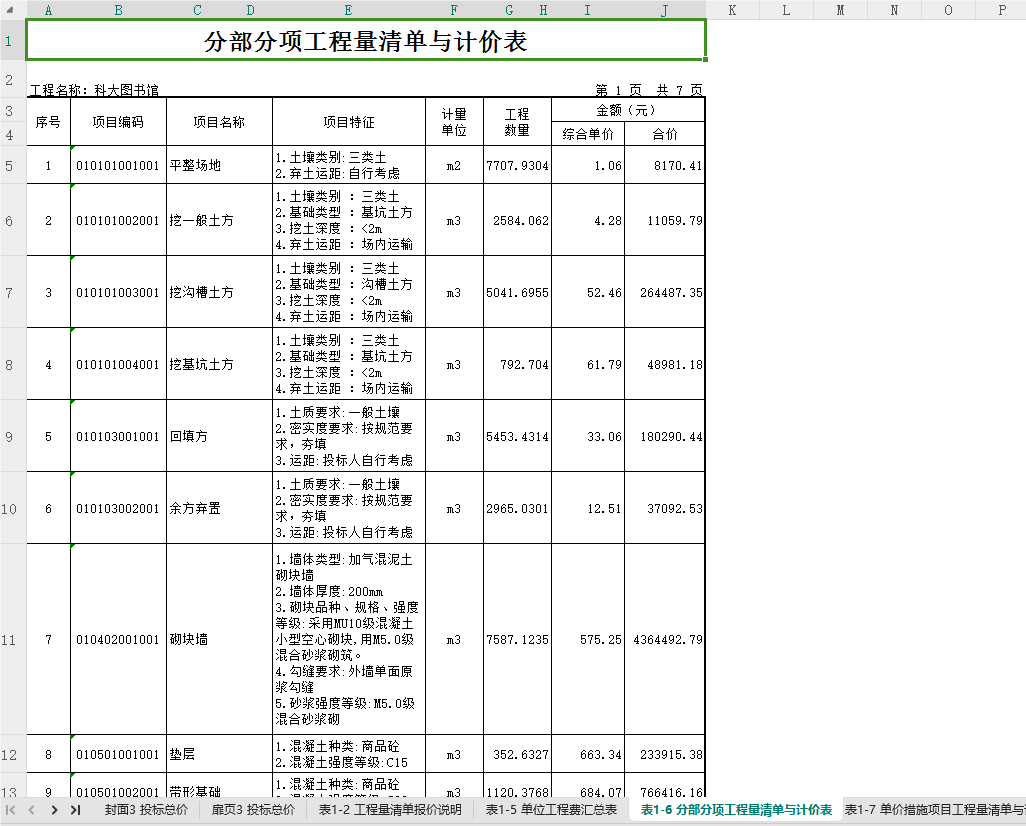Click the 工程名称: 科大图书馆 cell
The height and width of the screenshot is (826, 1026).
pos(95,90)
